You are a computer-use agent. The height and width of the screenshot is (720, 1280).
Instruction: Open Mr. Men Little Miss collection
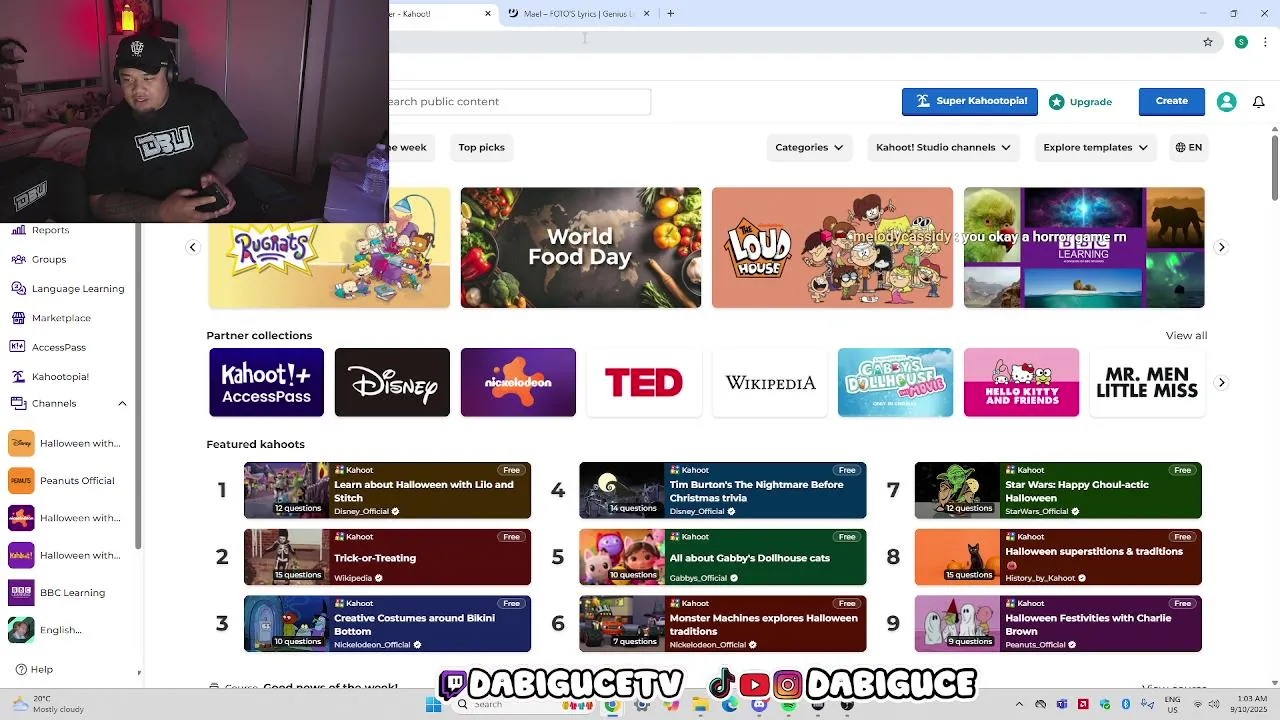click(1147, 382)
